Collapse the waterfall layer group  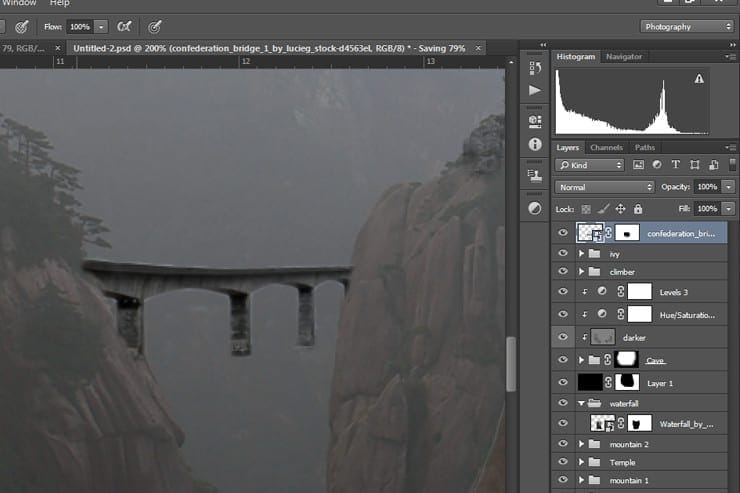tap(582, 403)
